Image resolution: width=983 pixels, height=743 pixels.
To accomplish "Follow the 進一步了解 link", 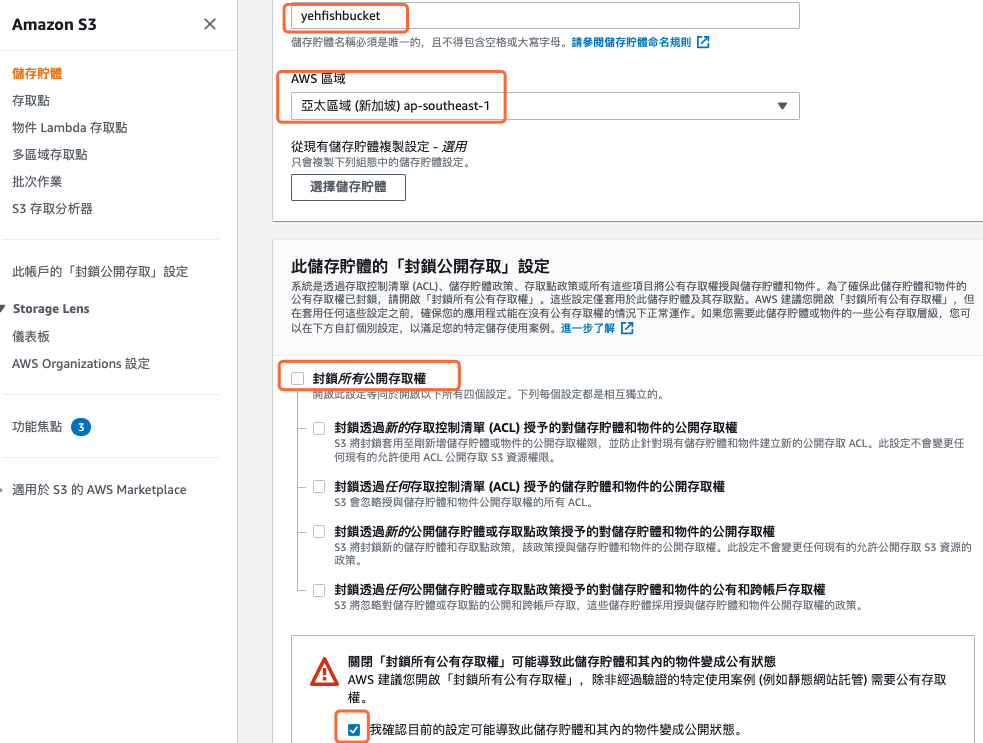I will tap(587, 328).
